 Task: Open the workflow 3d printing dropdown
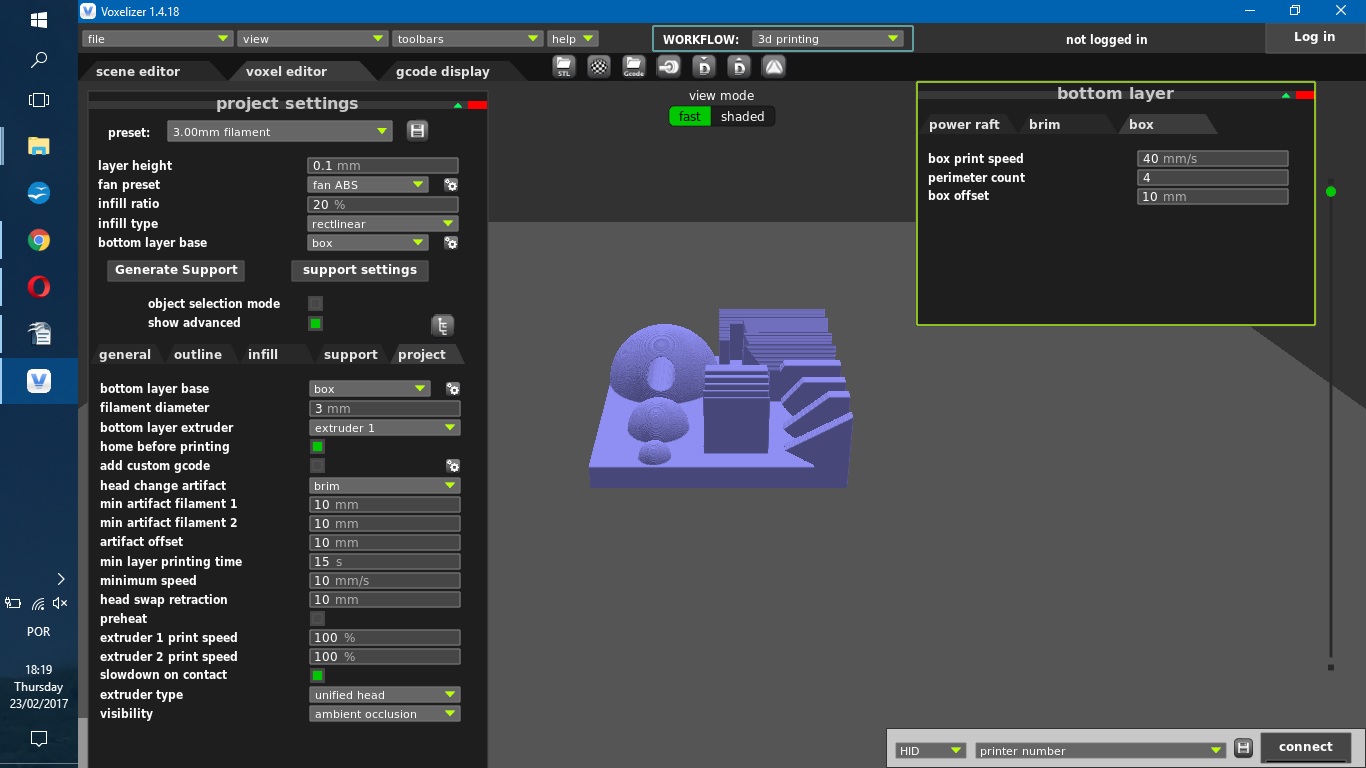pyautogui.click(x=828, y=39)
